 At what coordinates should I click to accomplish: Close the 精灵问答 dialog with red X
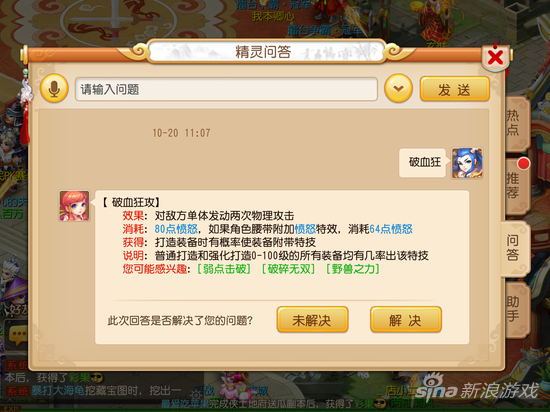496,57
